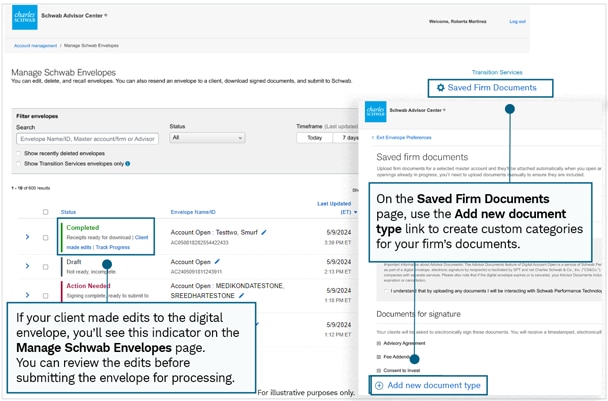
Task: Sort by the Status column header
Action: pos(68,212)
